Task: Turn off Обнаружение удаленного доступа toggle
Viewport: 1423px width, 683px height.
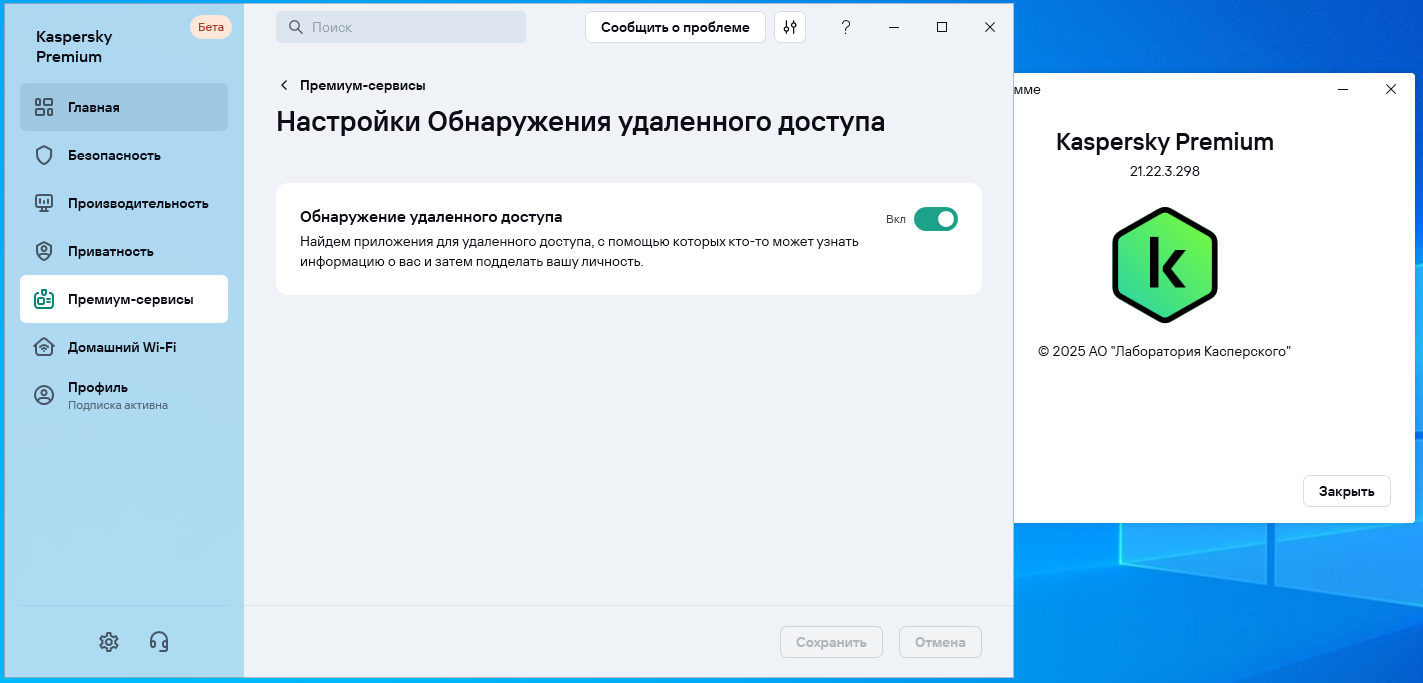Action: click(936, 219)
